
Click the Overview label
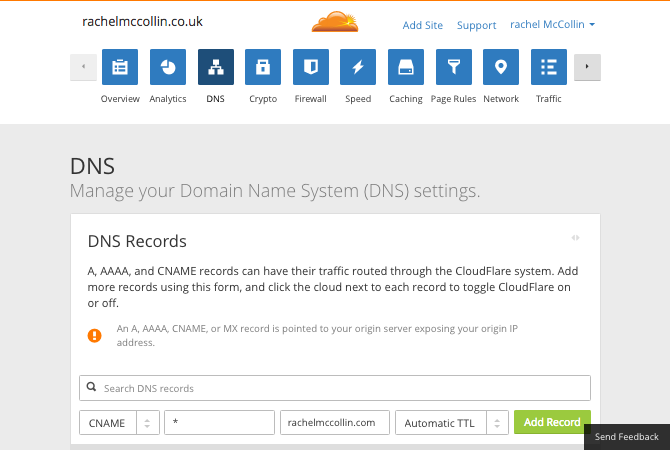pyautogui.click(x=120, y=99)
